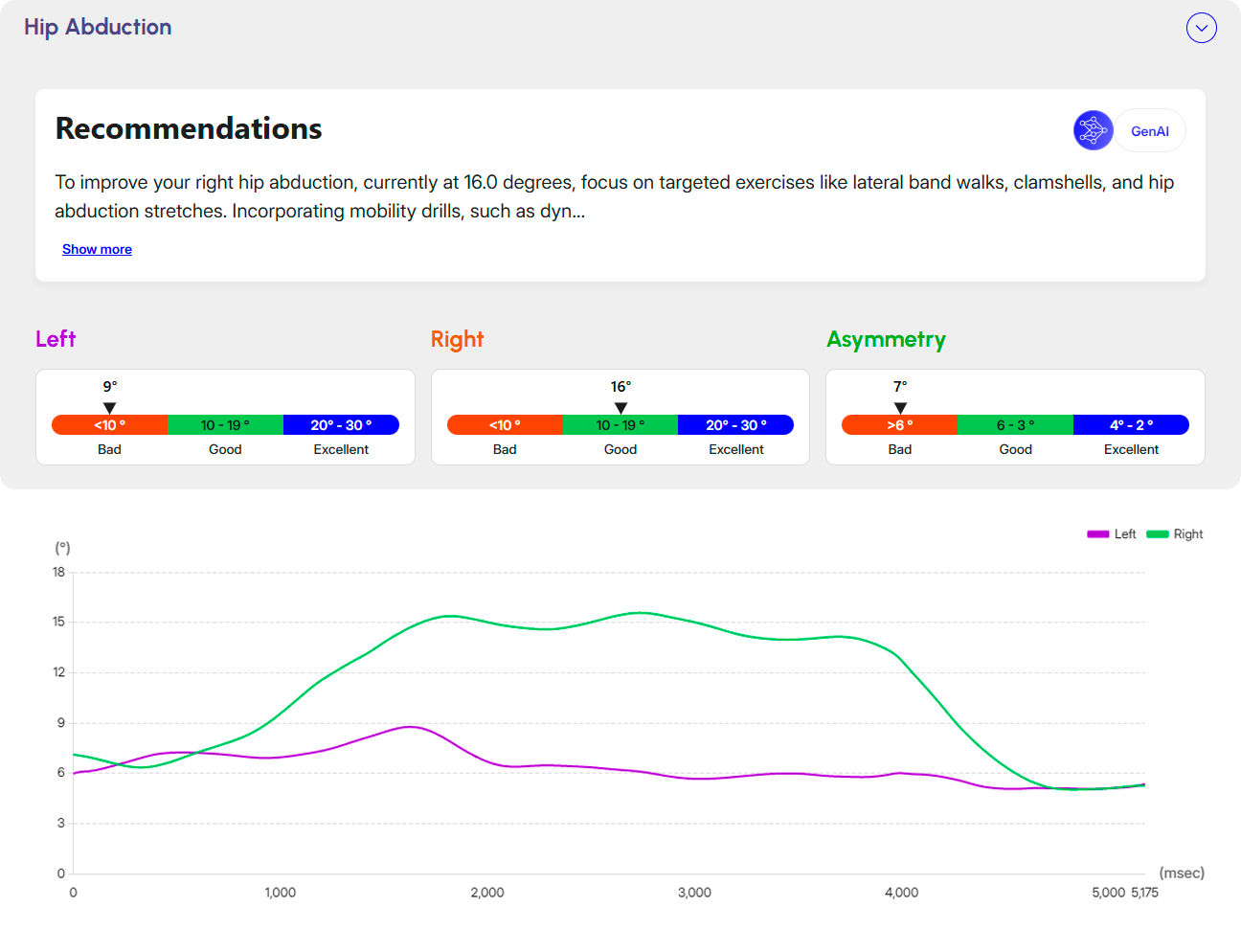Click the Right gauge green 10 - 19° segment

click(x=620, y=425)
